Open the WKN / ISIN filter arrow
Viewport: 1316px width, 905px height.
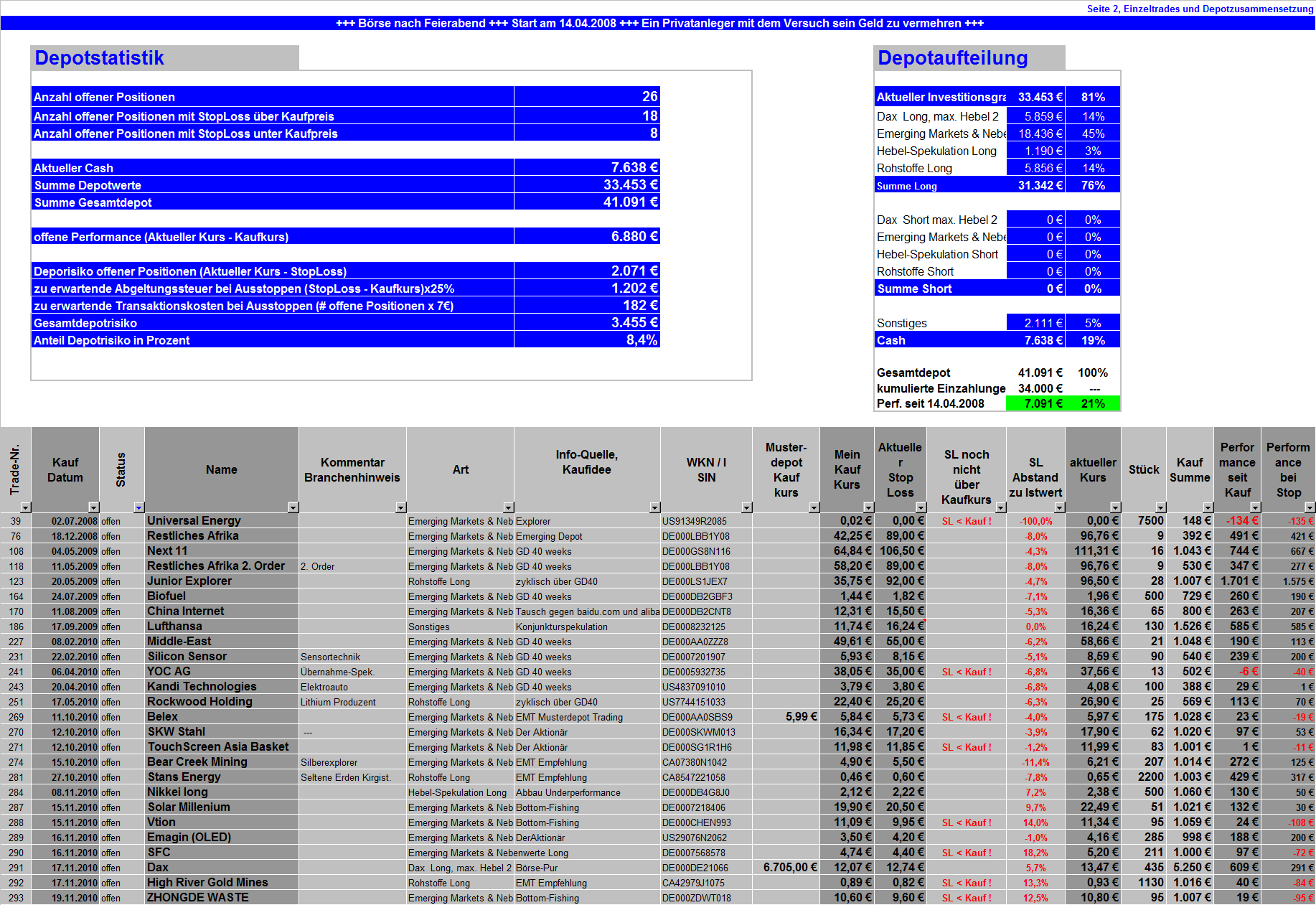tap(746, 507)
